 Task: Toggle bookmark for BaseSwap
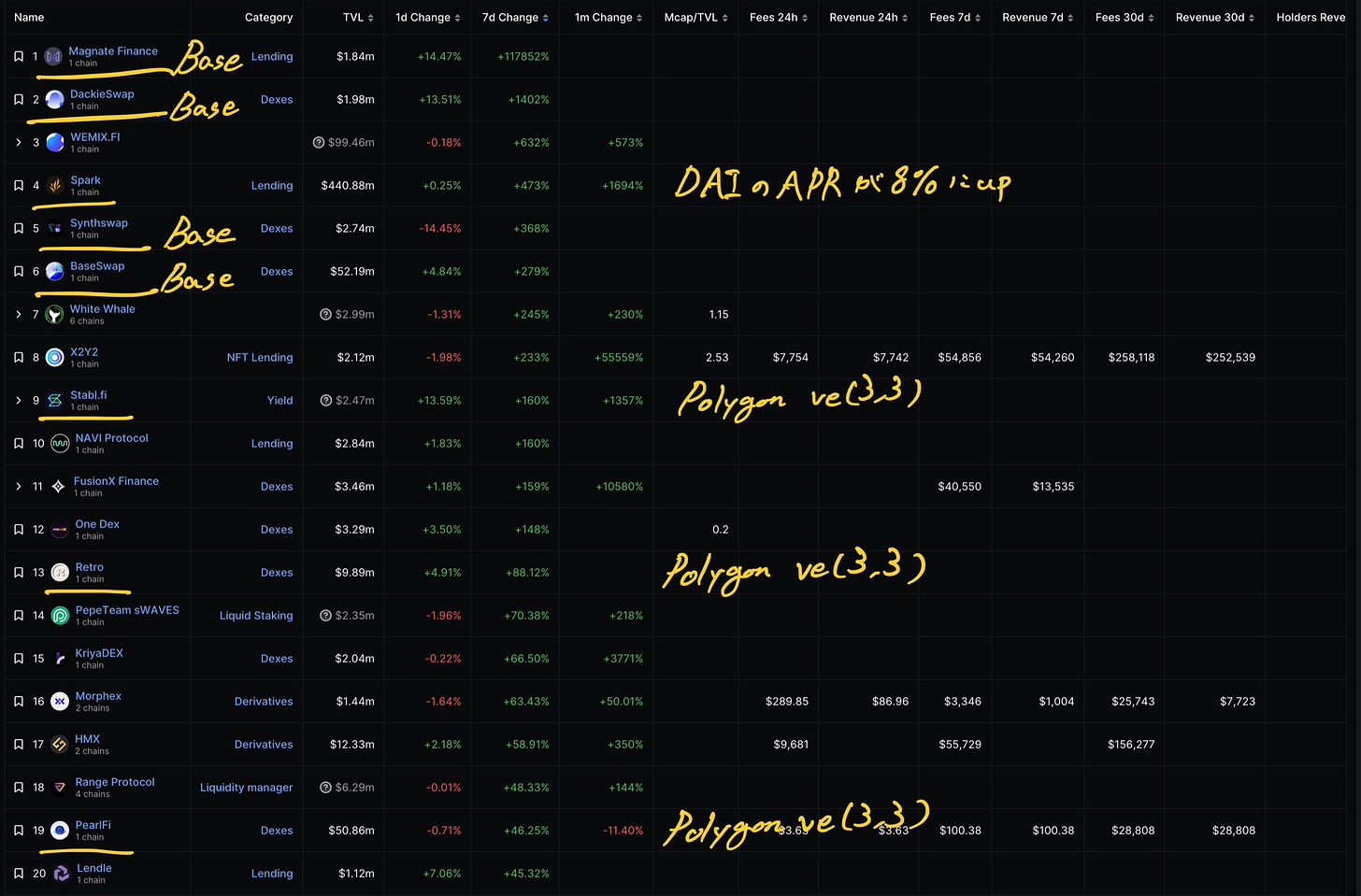[19, 272]
